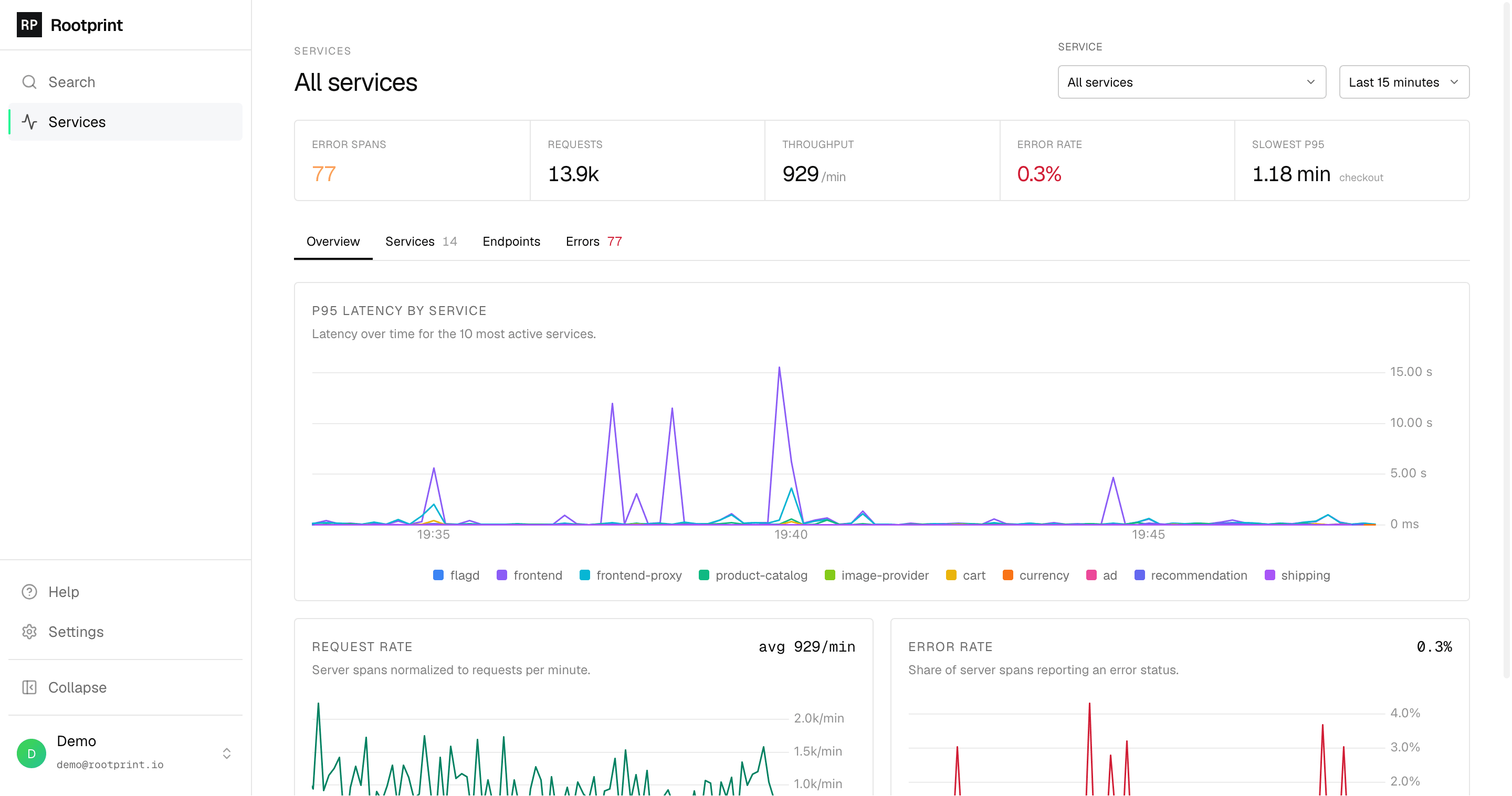Click the checkout label in Slowest P95
Viewport: 1512px width, 796px height.
(1361, 178)
